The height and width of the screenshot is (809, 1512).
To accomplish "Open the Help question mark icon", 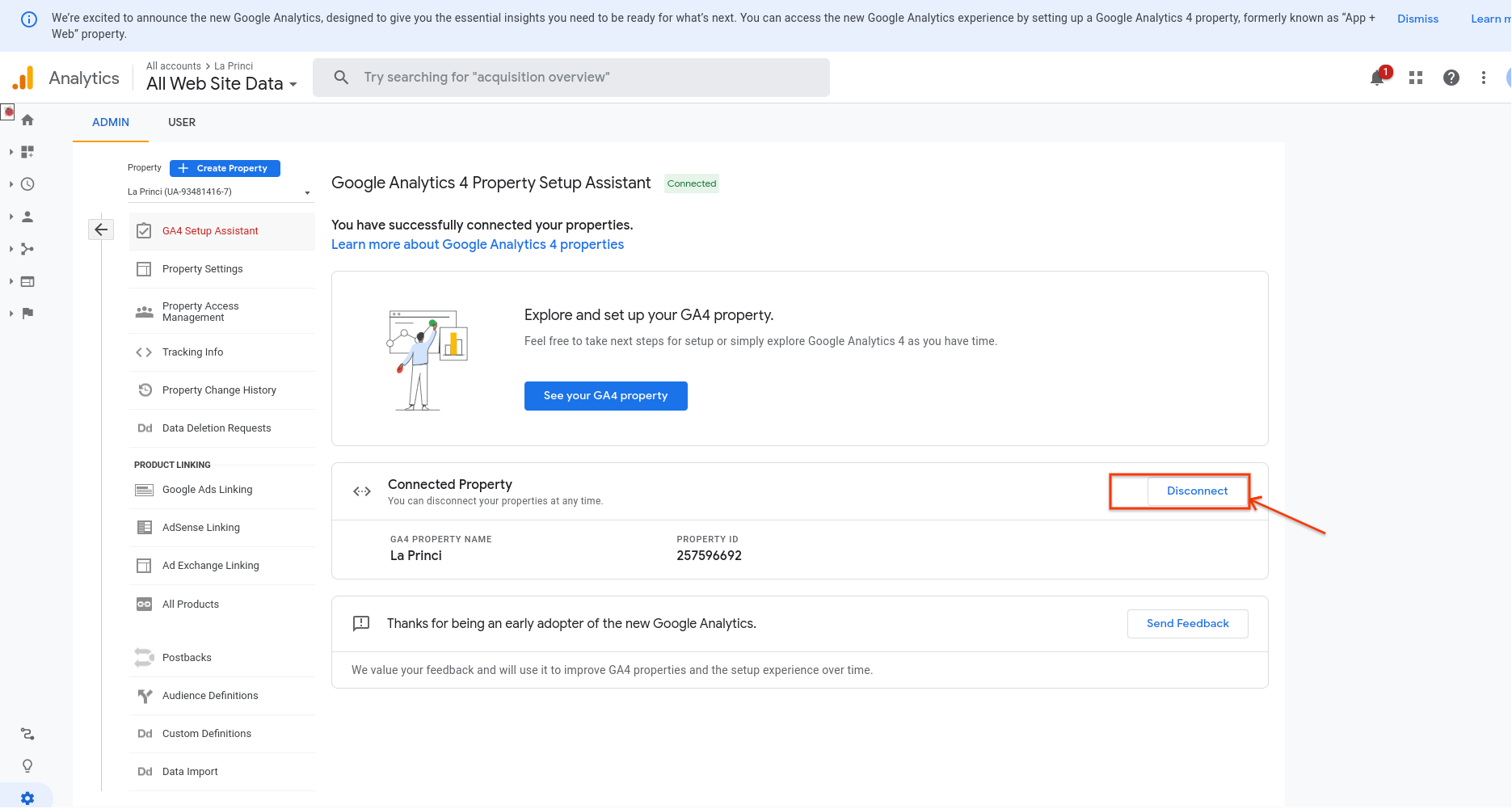I will pyautogui.click(x=1451, y=78).
